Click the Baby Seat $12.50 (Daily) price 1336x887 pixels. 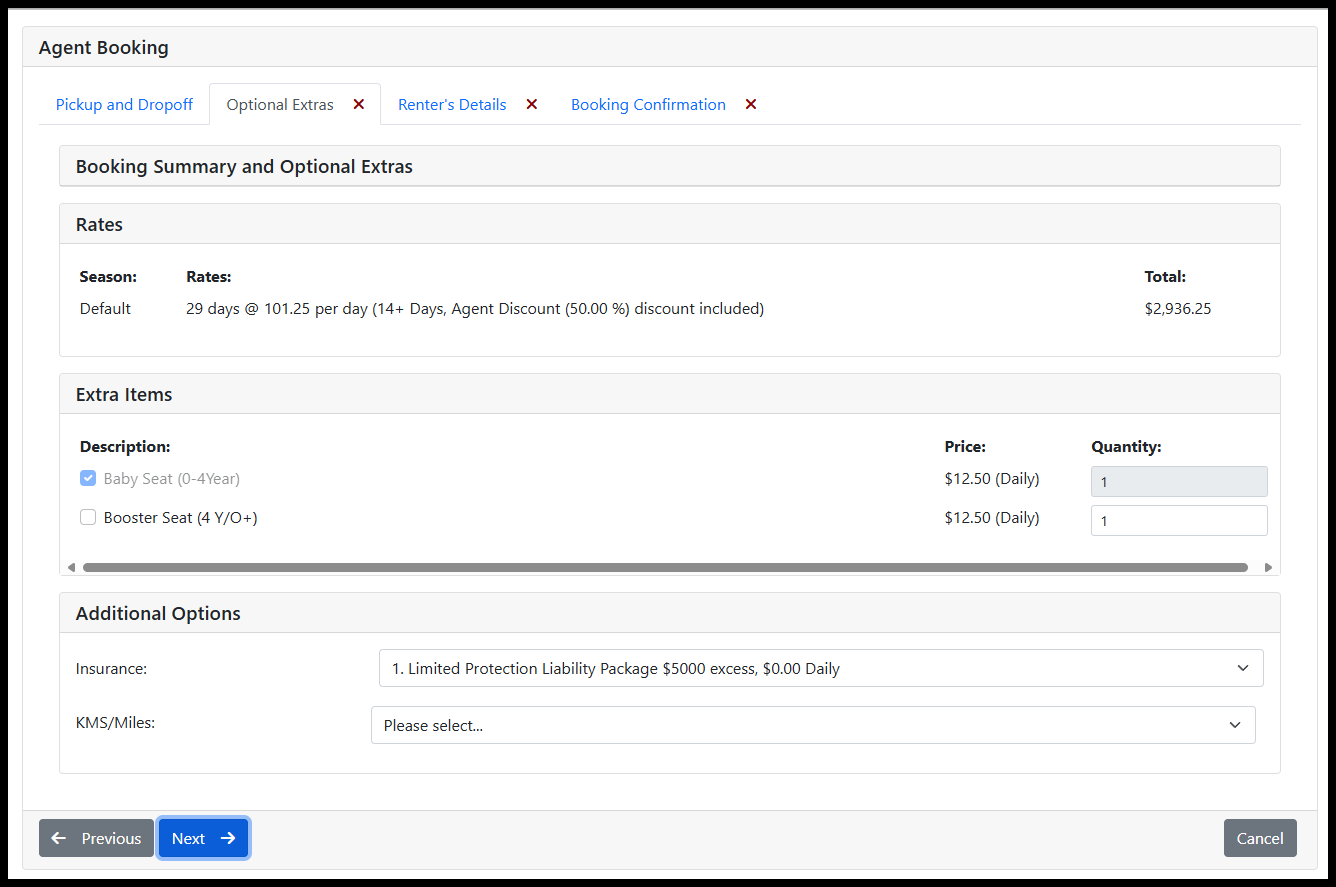pyautogui.click(x=992, y=479)
